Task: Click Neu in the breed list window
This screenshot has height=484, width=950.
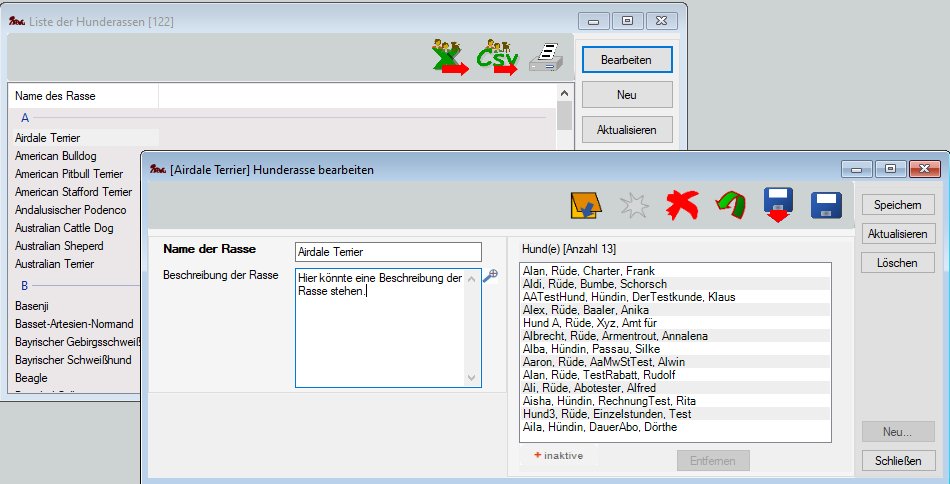Action: click(x=626, y=95)
